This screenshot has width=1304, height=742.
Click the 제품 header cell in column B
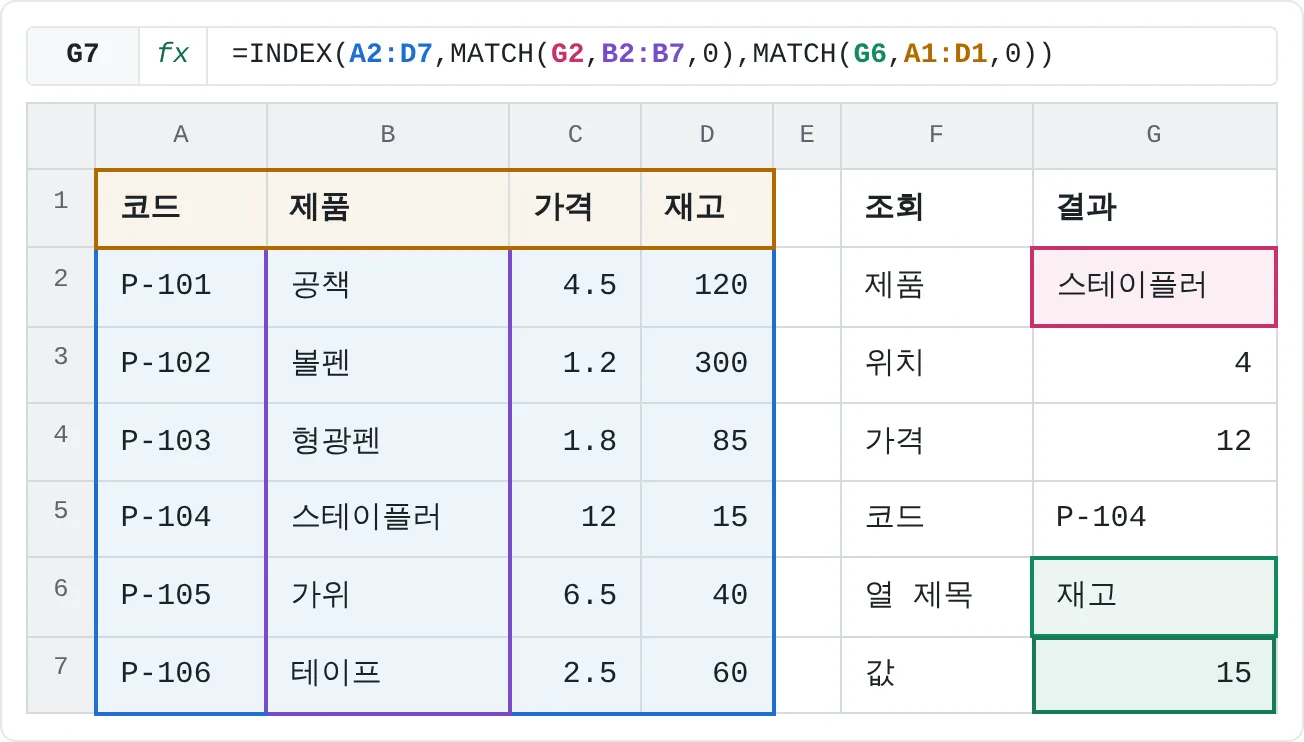(x=388, y=208)
